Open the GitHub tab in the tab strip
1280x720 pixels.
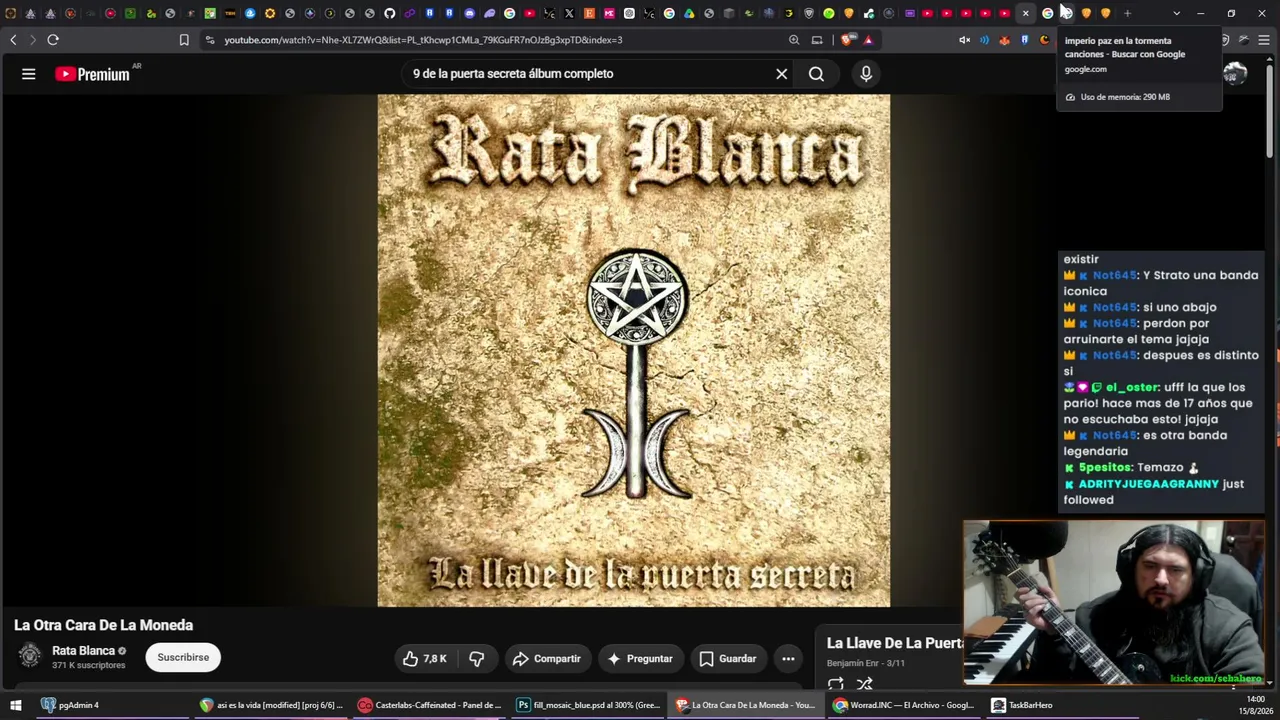coord(389,13)
